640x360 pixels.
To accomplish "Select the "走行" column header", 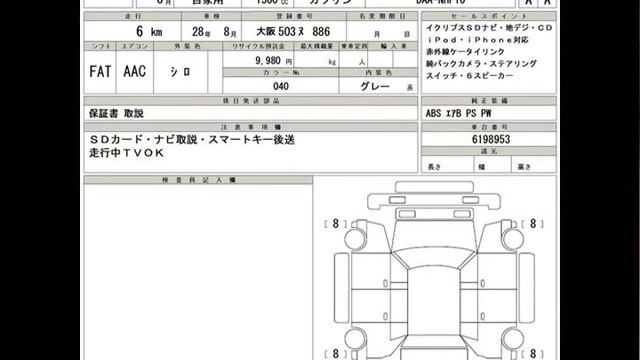I will [x=133, y=16].
